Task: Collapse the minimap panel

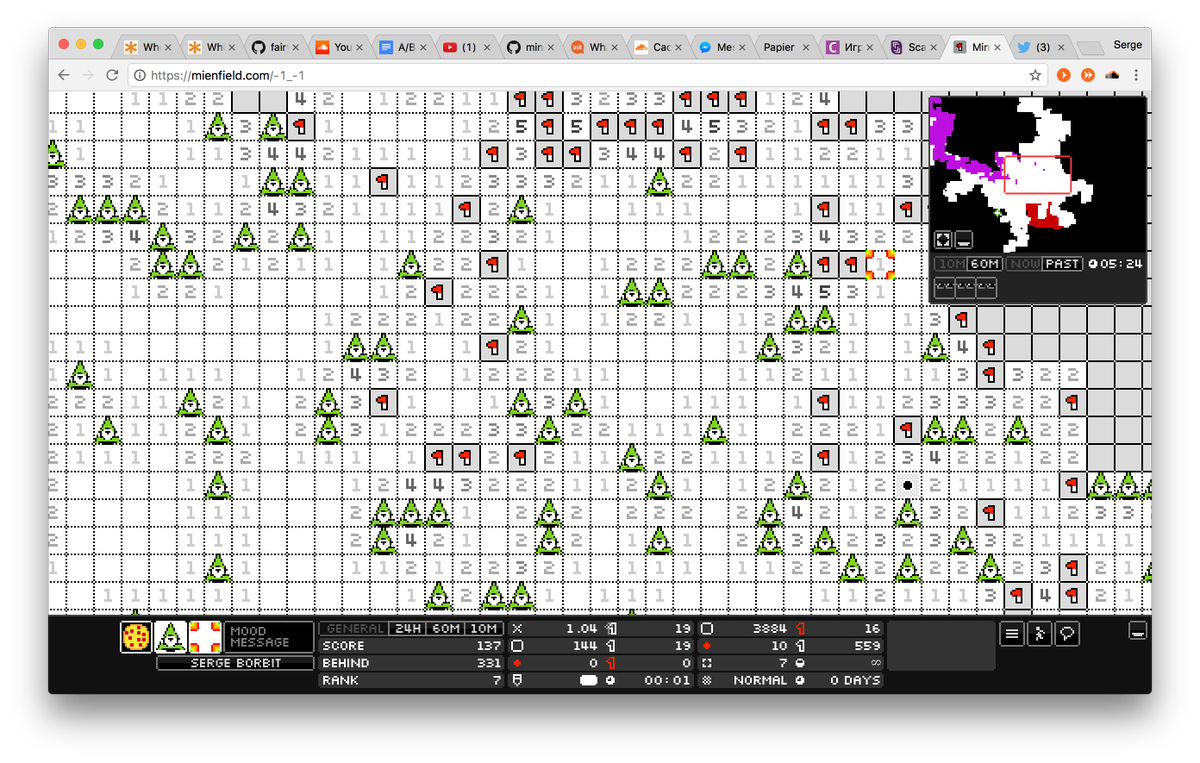Action: 963,240
